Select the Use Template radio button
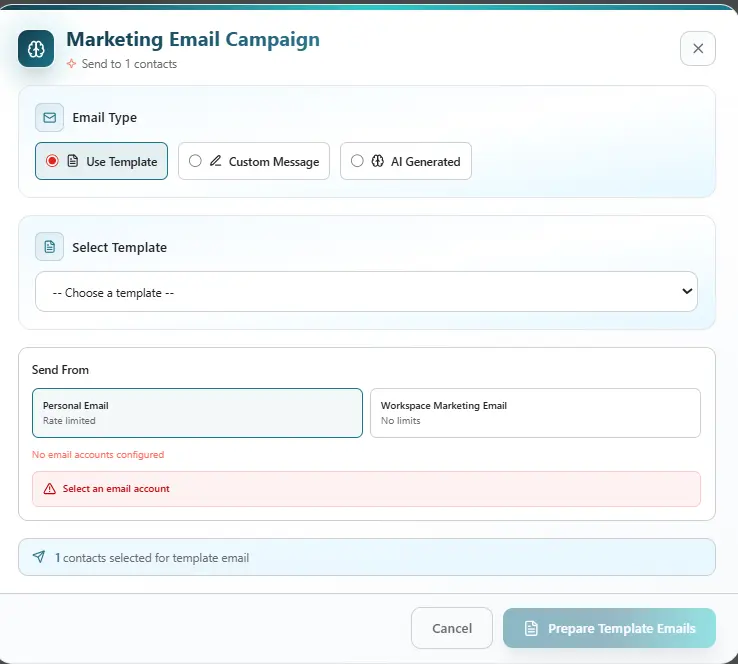The width and height of the screenshot is (738, 664). pos(52,161)
